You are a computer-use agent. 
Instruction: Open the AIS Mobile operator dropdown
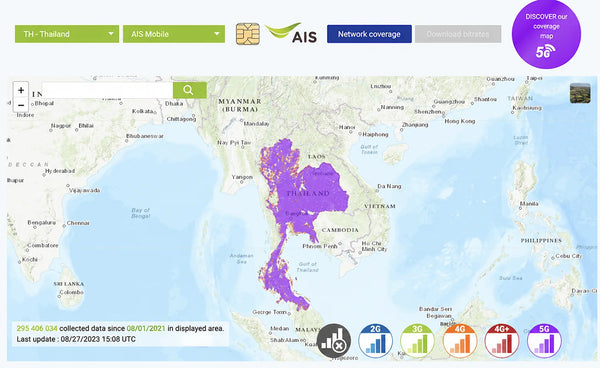pos(174,34)
